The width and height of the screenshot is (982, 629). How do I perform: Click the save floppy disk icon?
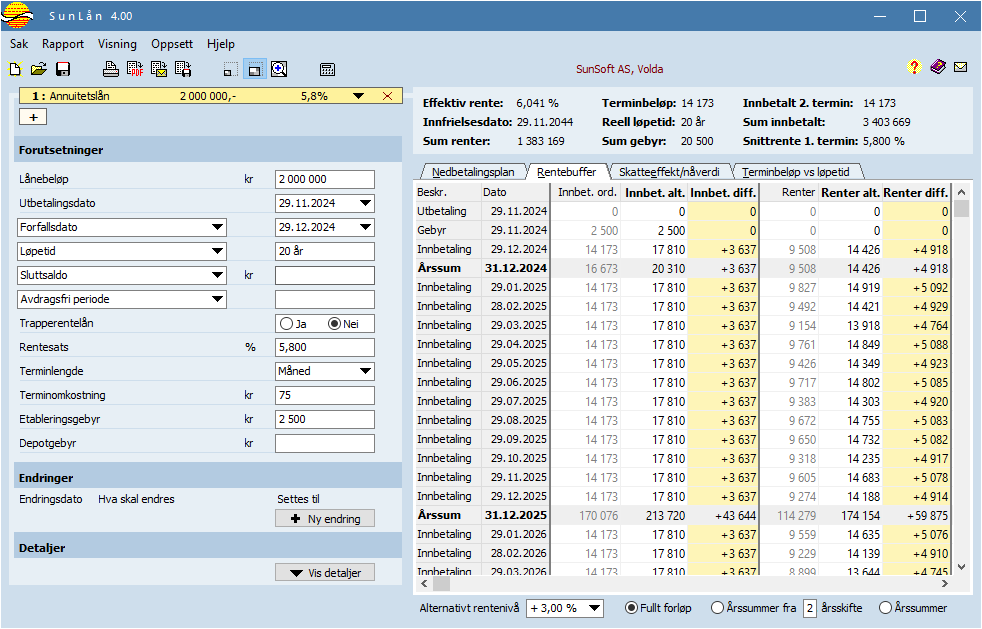click(x=63, y=69)
